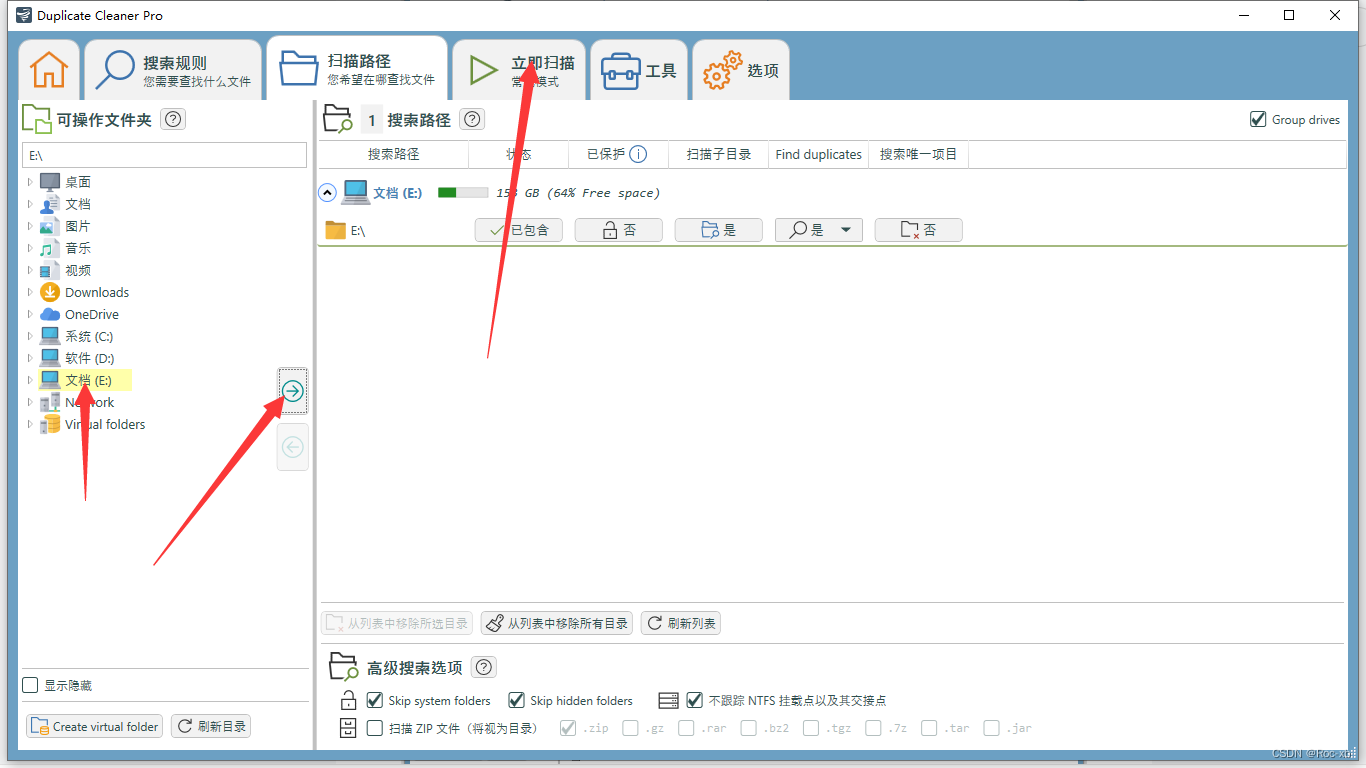This screenshot has height=768, width=1366.
Task: Click the help icon beside 可操作文件夹
Action: pos(173,120)
